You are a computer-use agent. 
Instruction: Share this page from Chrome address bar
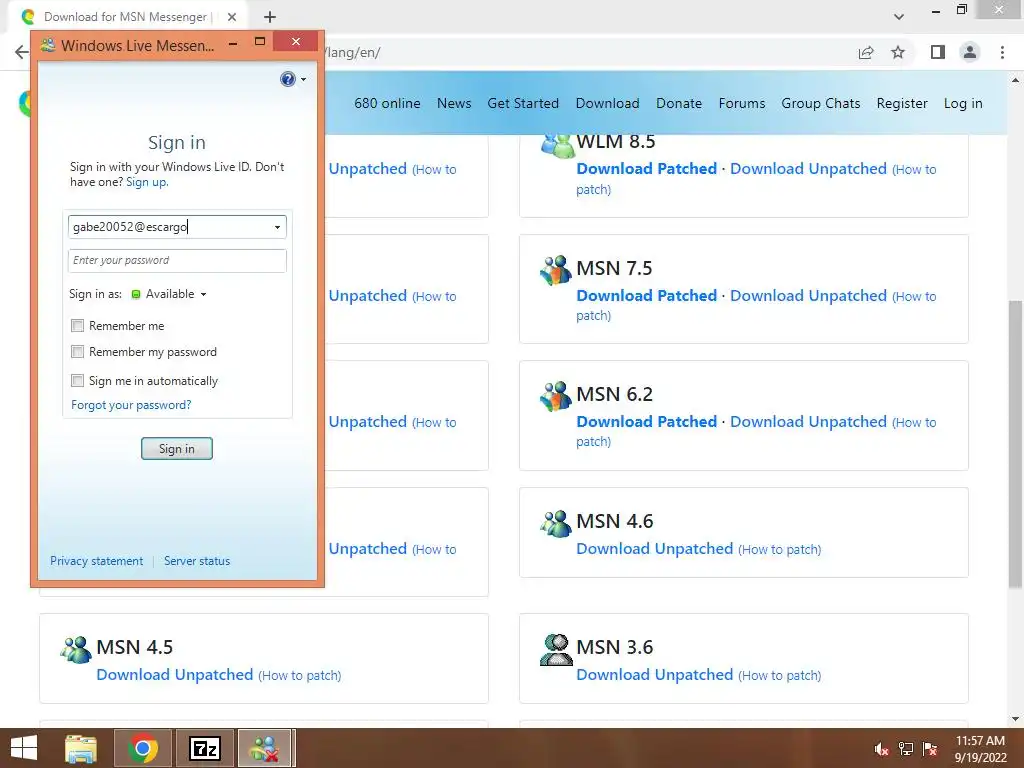point(866,52)
